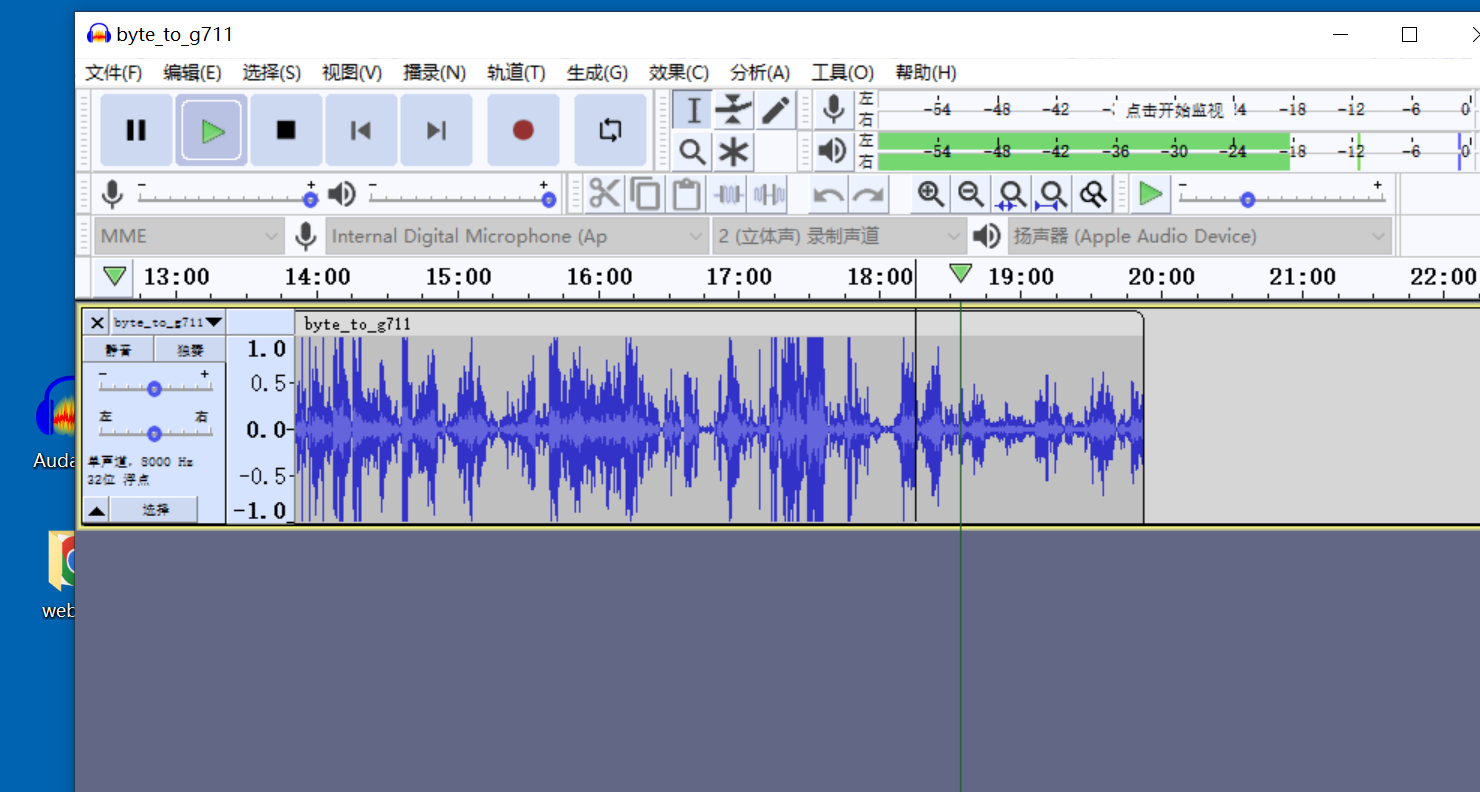The image size is (1480, 792).
Task: Select the Selection (I-beam) tool
Action: coord(692,110)
